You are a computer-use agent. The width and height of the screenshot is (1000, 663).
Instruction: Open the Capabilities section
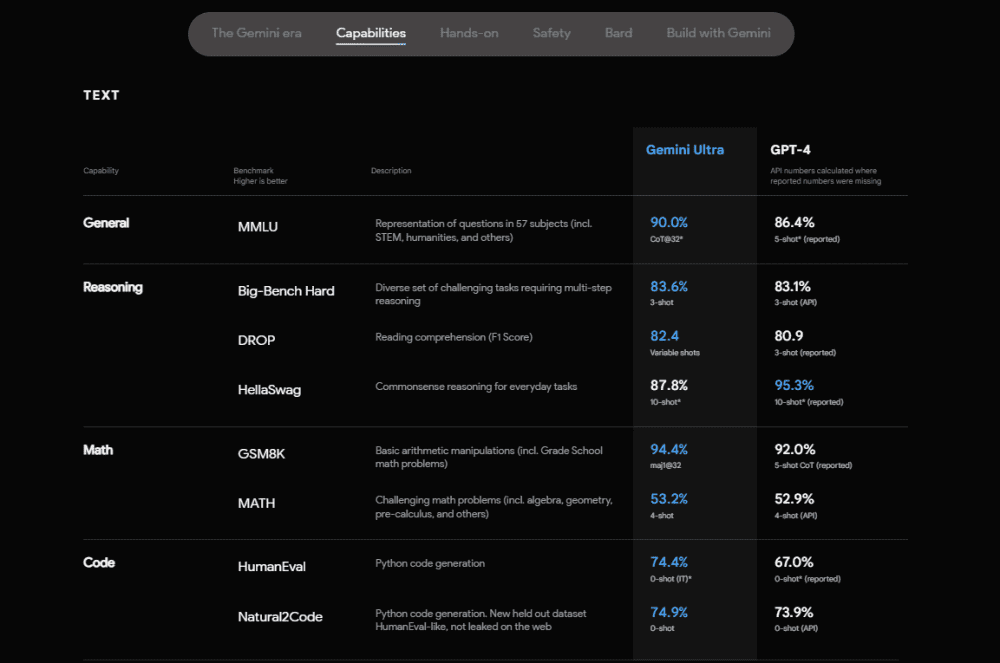(x=370, y=33)
